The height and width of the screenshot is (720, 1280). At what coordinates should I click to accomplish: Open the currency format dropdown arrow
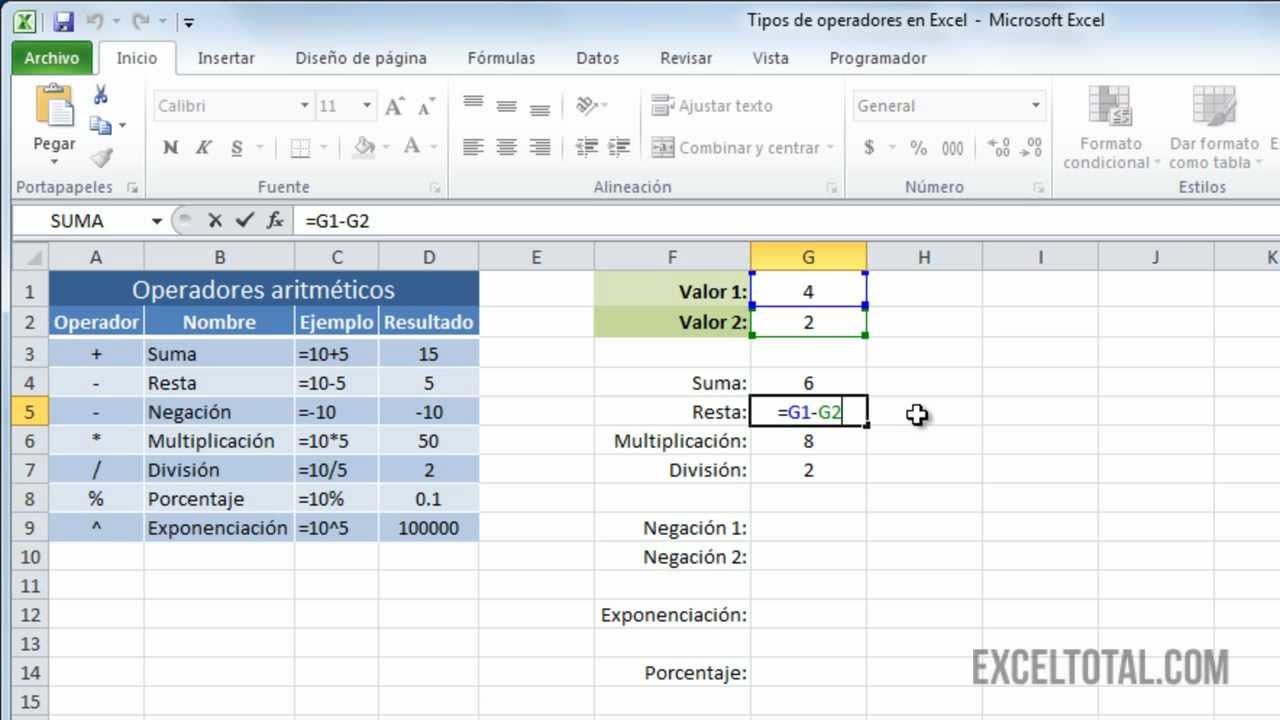point(893,148)
